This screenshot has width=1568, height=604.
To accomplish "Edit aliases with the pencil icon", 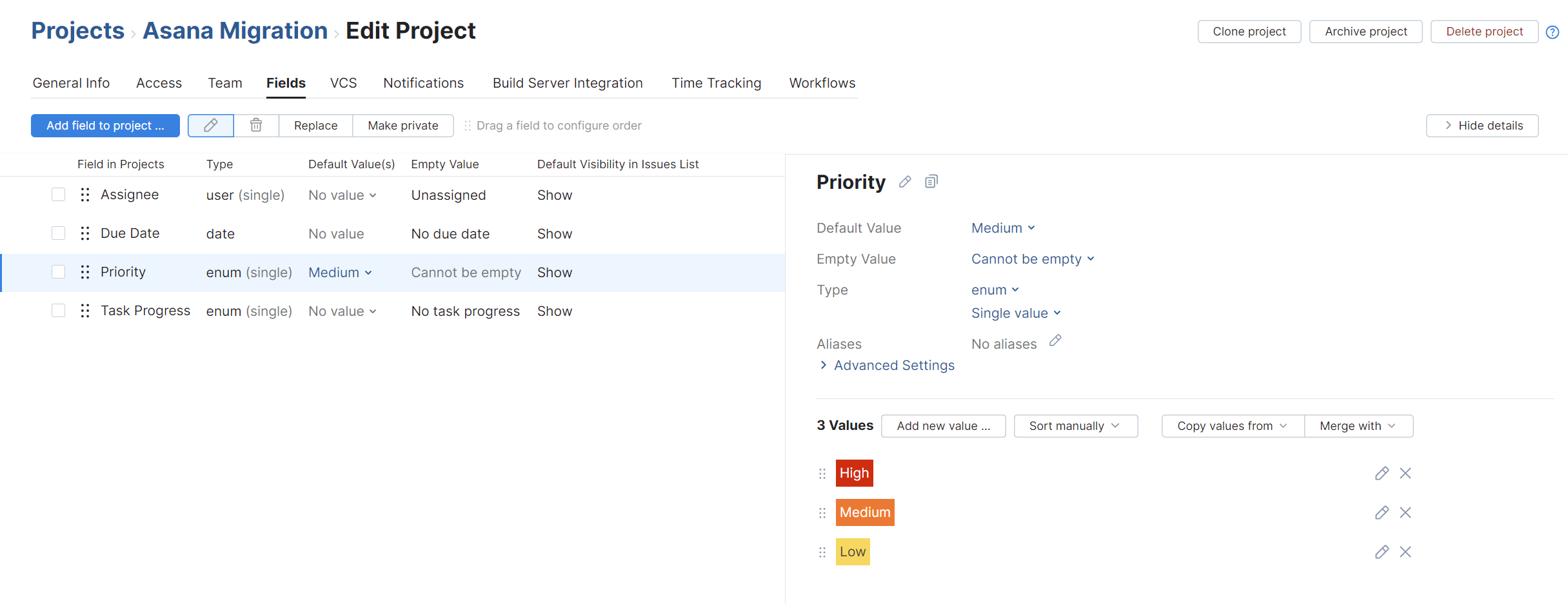I will click(x=1055, y=341).
